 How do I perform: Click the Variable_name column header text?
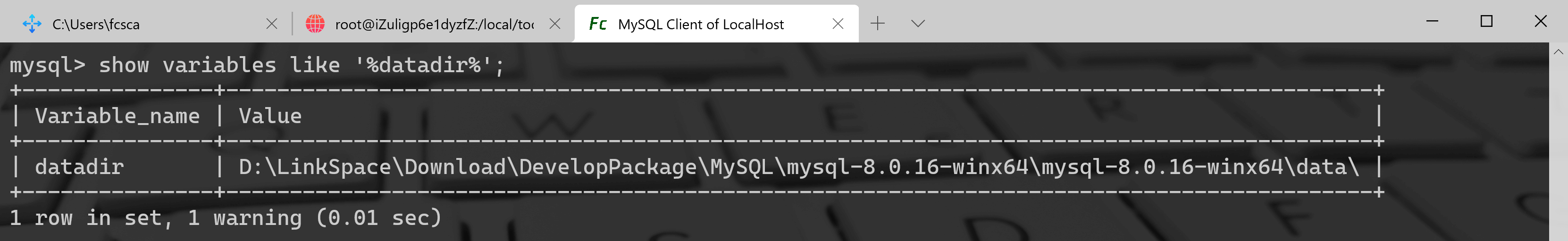[117, 116]
